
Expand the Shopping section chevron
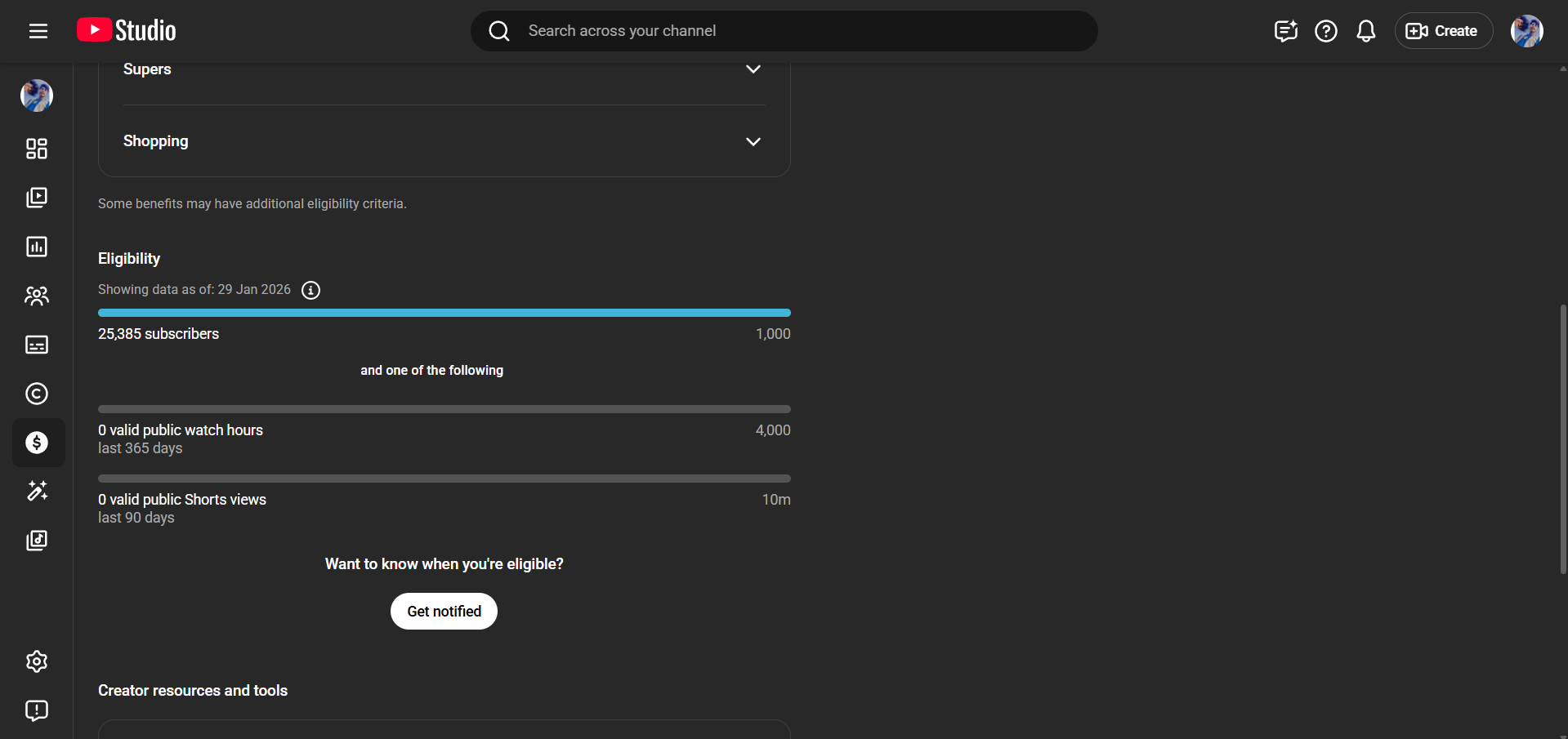pyautogui.click(x=753, y=141)
